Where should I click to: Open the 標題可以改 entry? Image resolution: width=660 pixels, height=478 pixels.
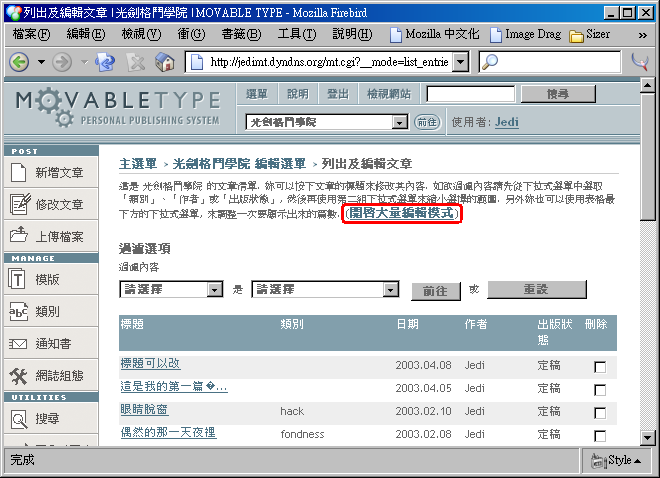(150, 363)
